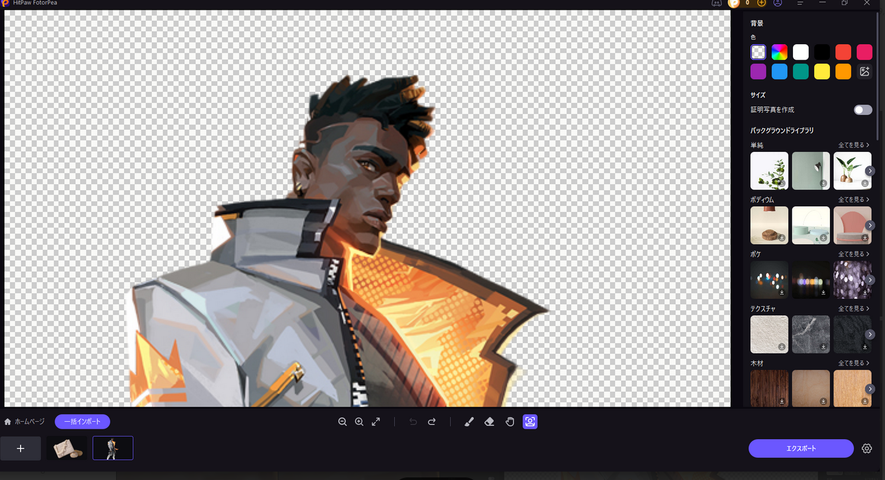The width and height of the screenshot is (885, 480).
Task: Choose the purple background swatch
Action: (758, 72)
